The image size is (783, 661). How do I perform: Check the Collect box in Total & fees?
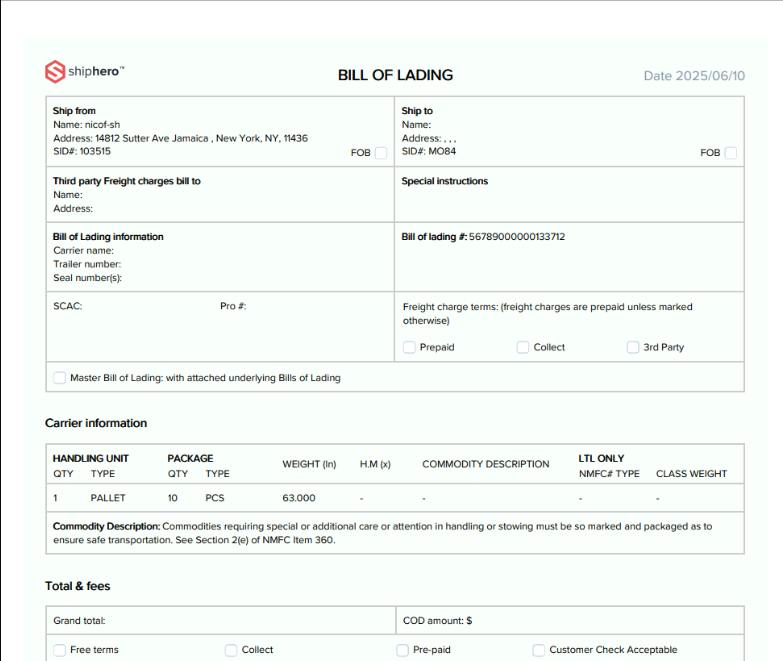[231, 650]
